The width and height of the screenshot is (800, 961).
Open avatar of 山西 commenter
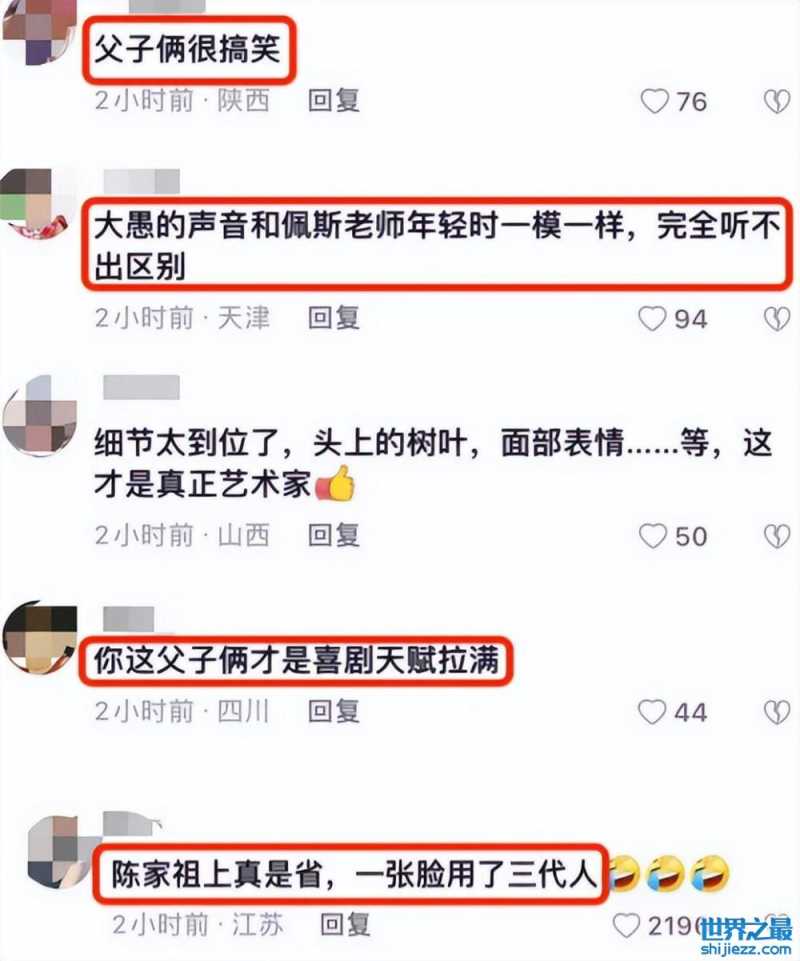coord(39,414)
